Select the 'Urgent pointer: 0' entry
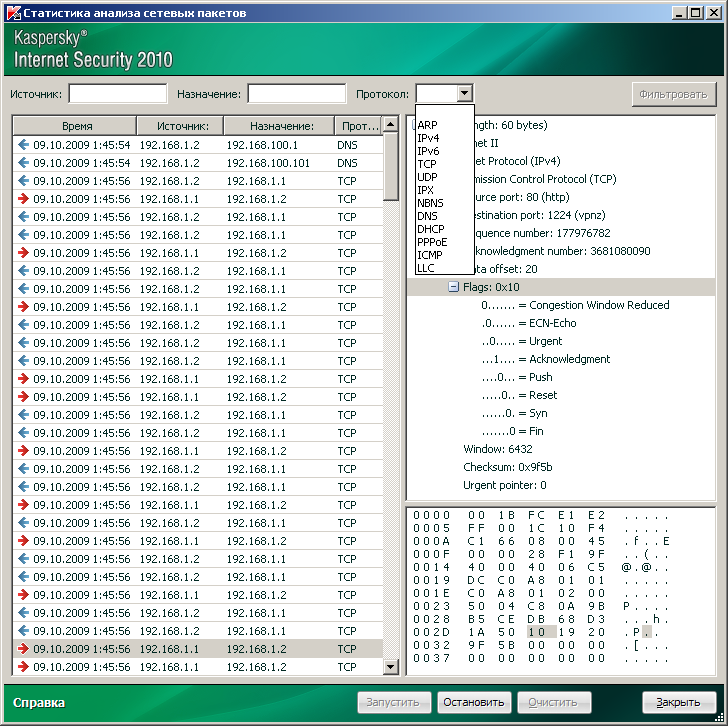Viewport: 728px width, 726px height. click(x=505, y=485)
